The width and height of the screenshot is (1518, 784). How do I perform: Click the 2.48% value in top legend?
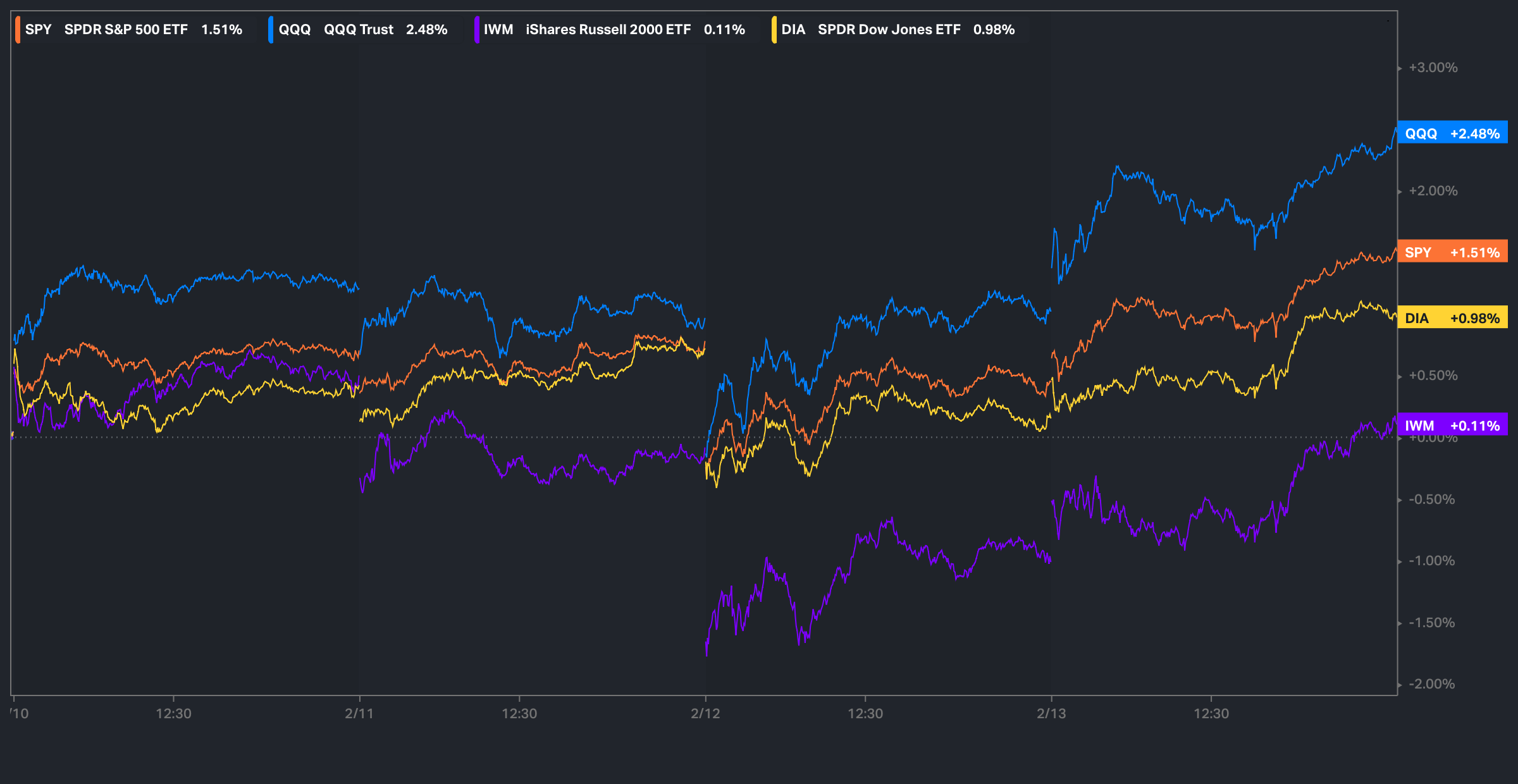click(426, 30)
